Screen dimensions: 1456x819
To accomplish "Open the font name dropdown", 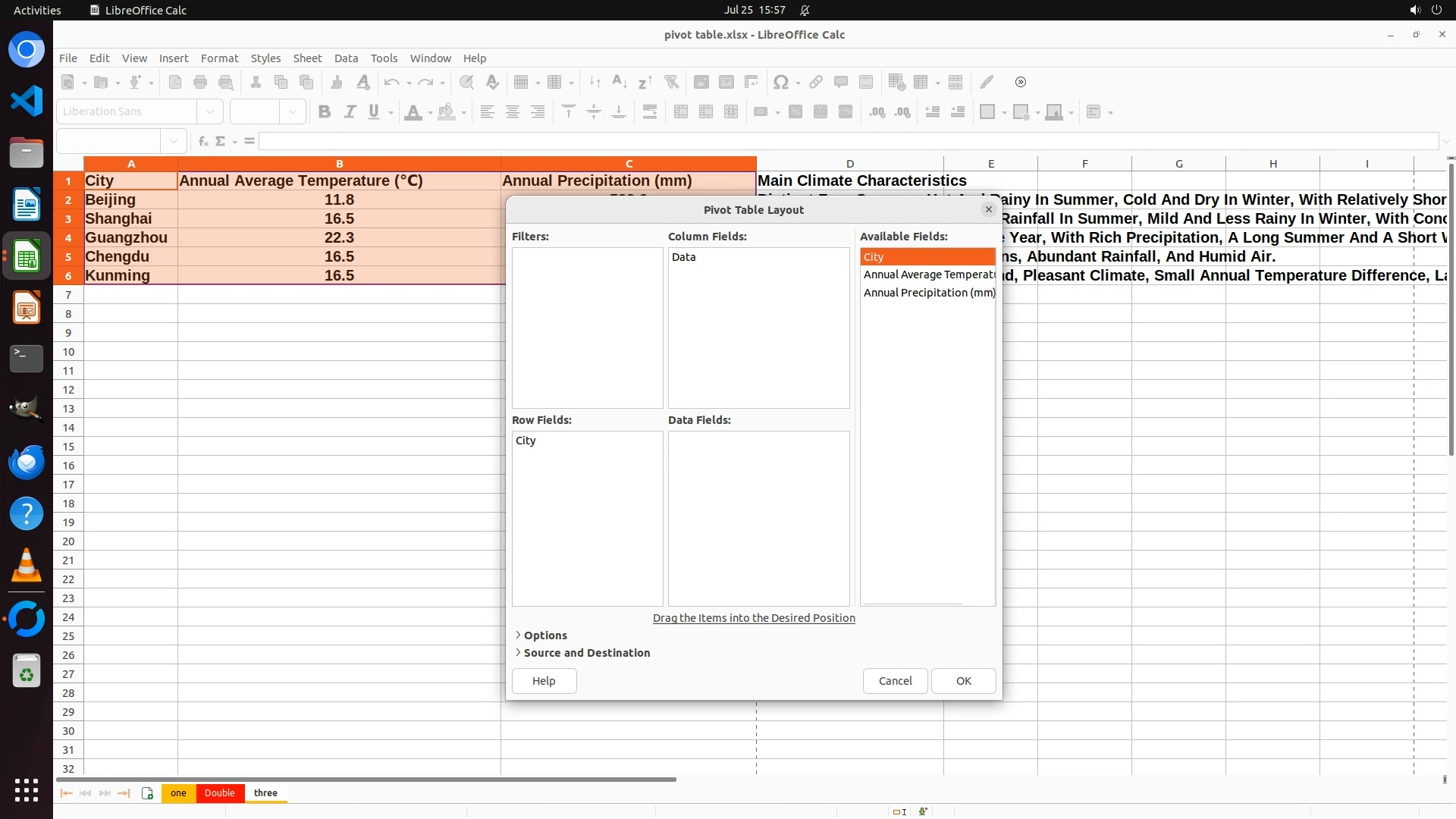I will coord(210,111).
